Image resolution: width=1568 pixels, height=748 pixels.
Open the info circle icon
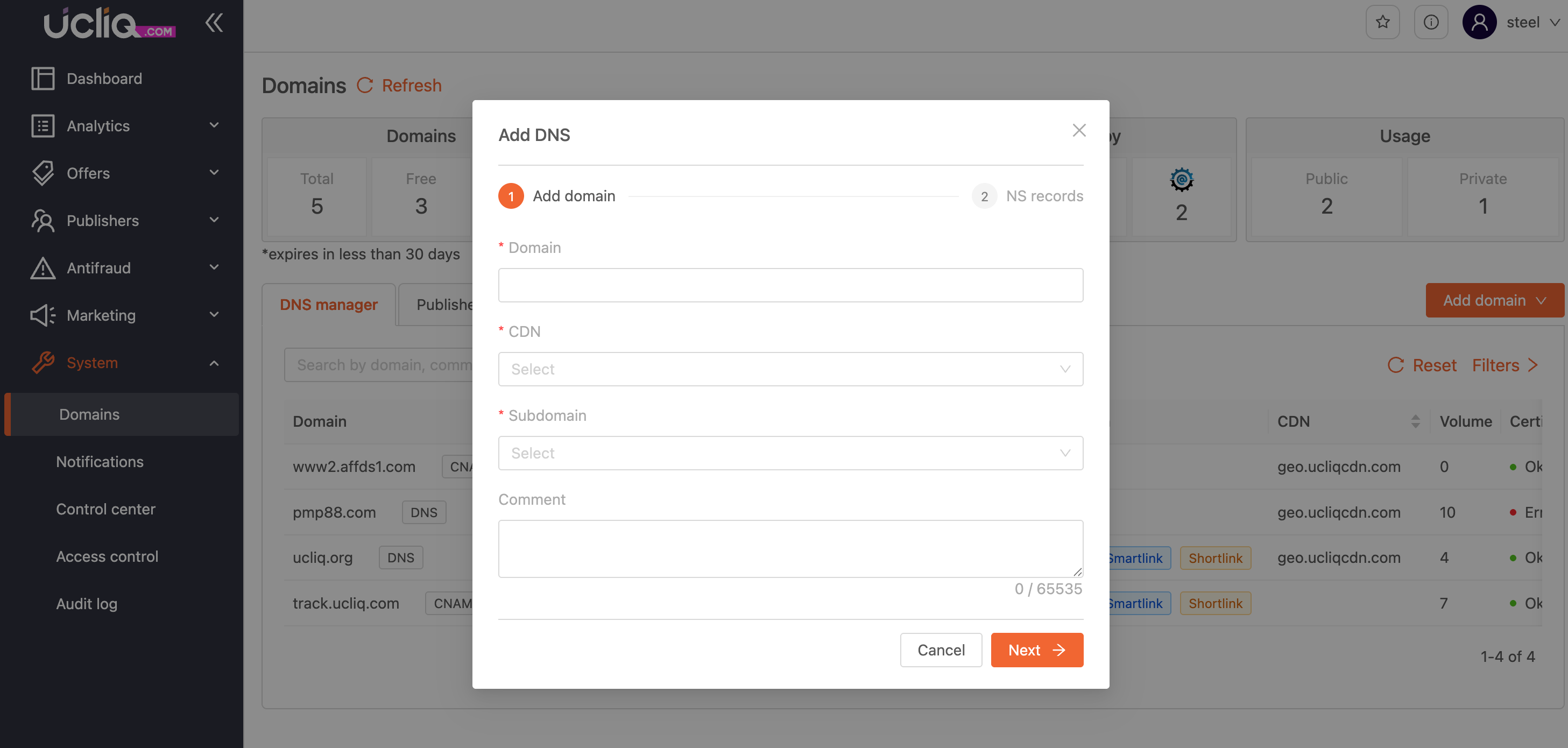click(1430, 23)
